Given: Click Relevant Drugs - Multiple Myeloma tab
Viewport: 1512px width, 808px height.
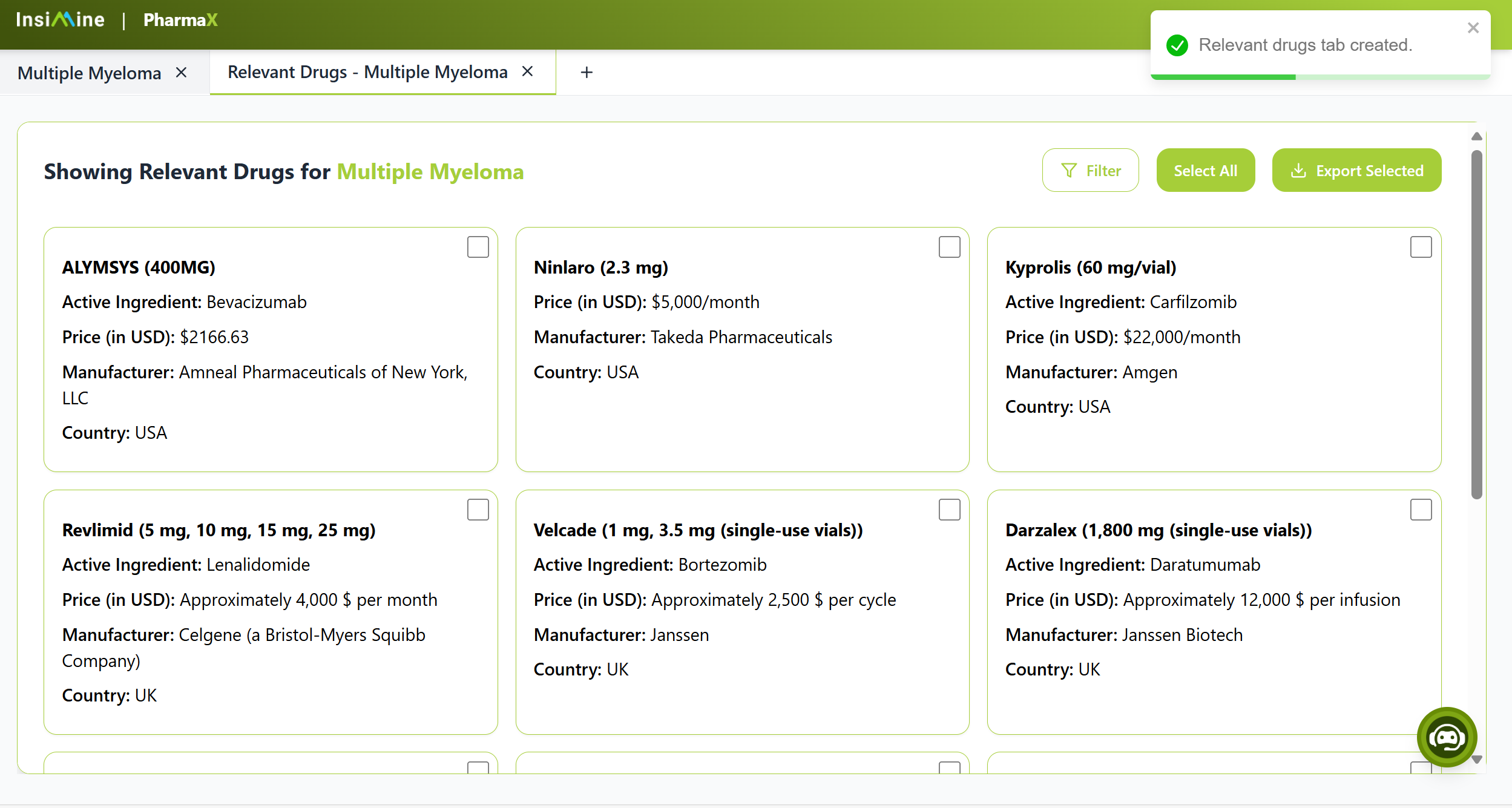Looking at the screenshot, I should [x=367, y=72].
